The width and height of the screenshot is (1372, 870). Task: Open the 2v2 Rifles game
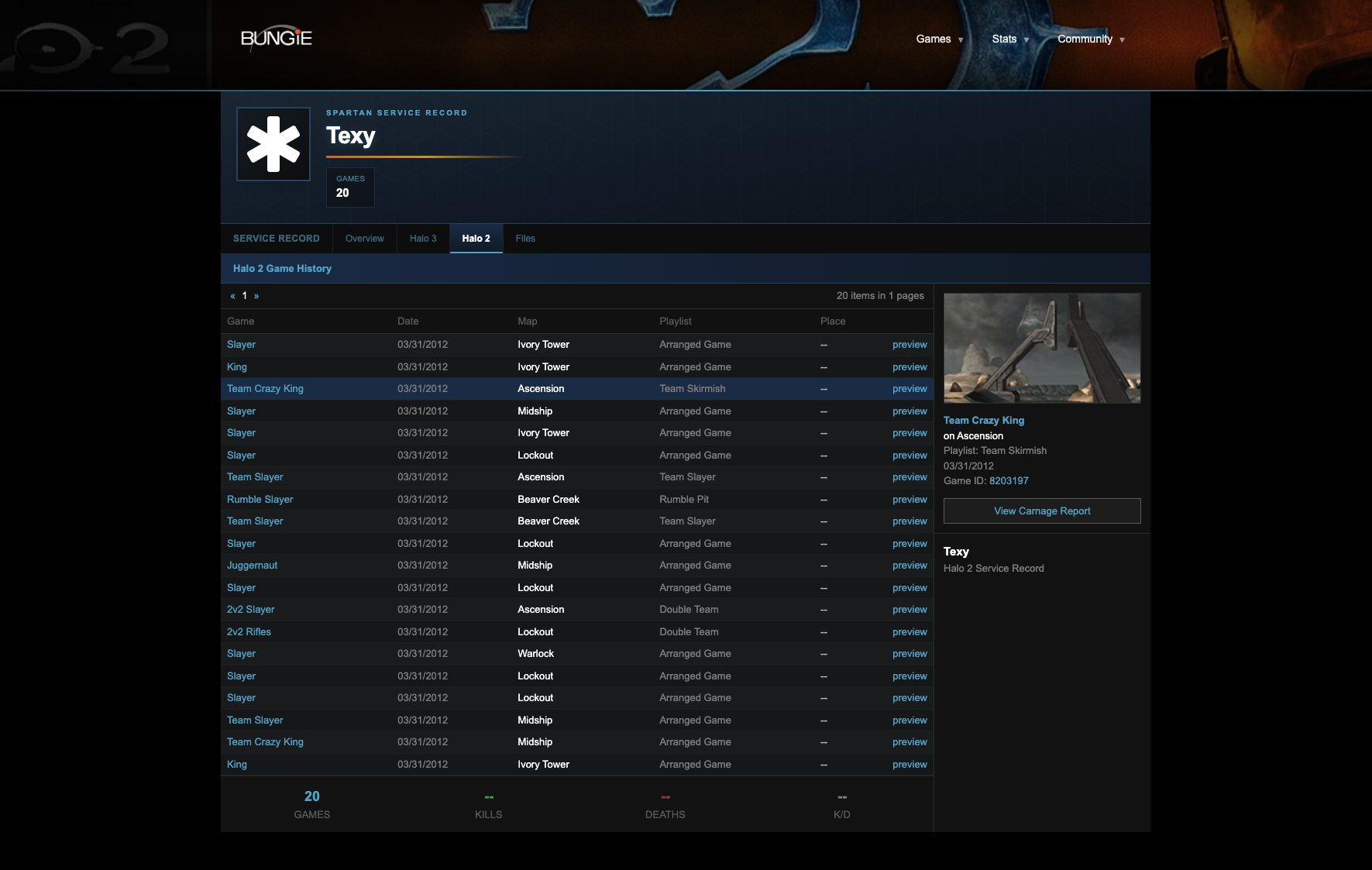click(x=249, y=632)
